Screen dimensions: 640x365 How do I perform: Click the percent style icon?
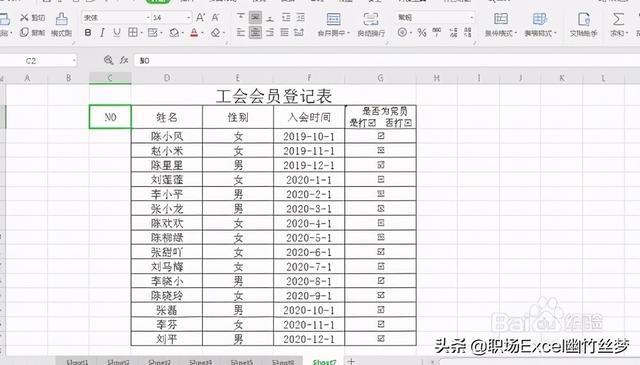pos(422,33)
